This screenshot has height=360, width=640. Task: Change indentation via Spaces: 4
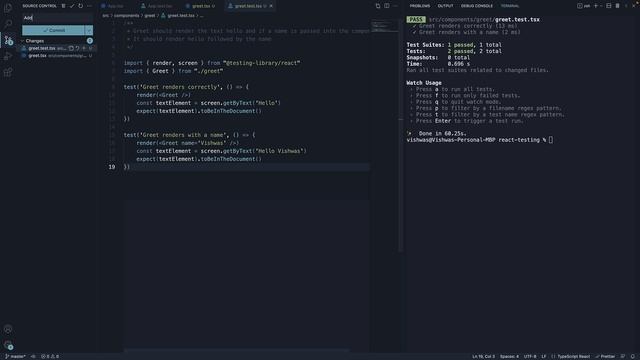(x=509, y=356)
